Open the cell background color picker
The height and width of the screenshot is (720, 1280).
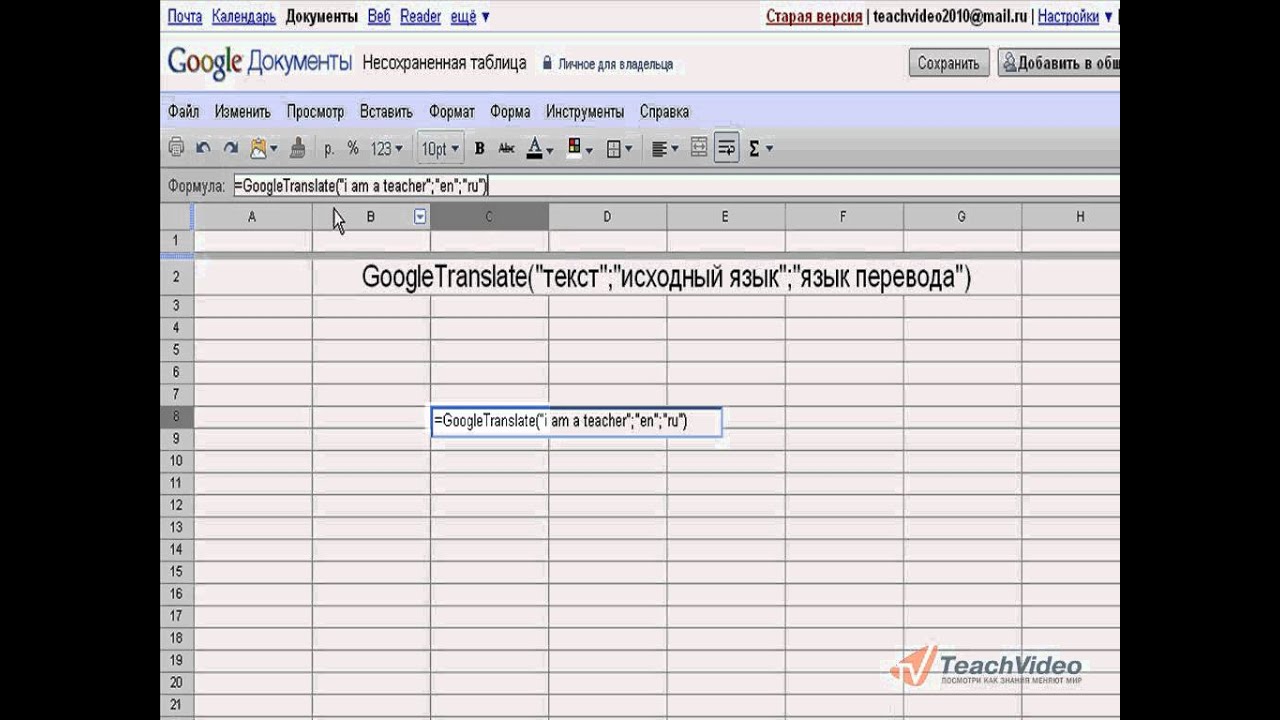(579, 148)
